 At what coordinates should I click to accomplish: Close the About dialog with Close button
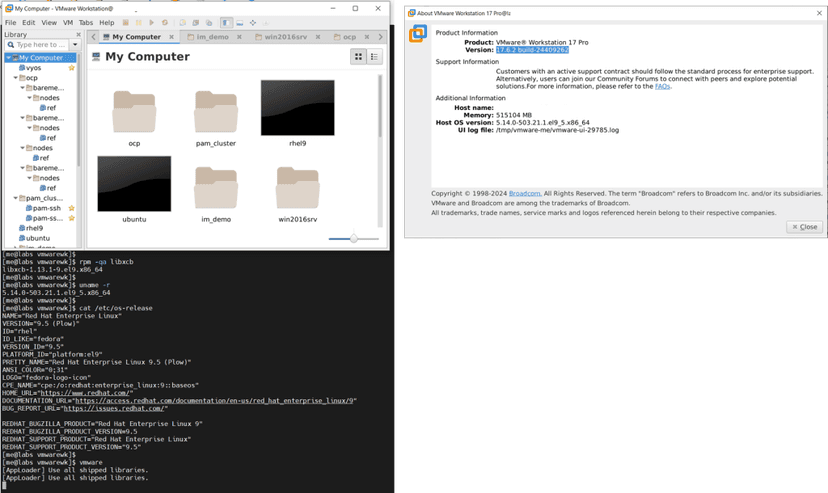click(804, 227)
